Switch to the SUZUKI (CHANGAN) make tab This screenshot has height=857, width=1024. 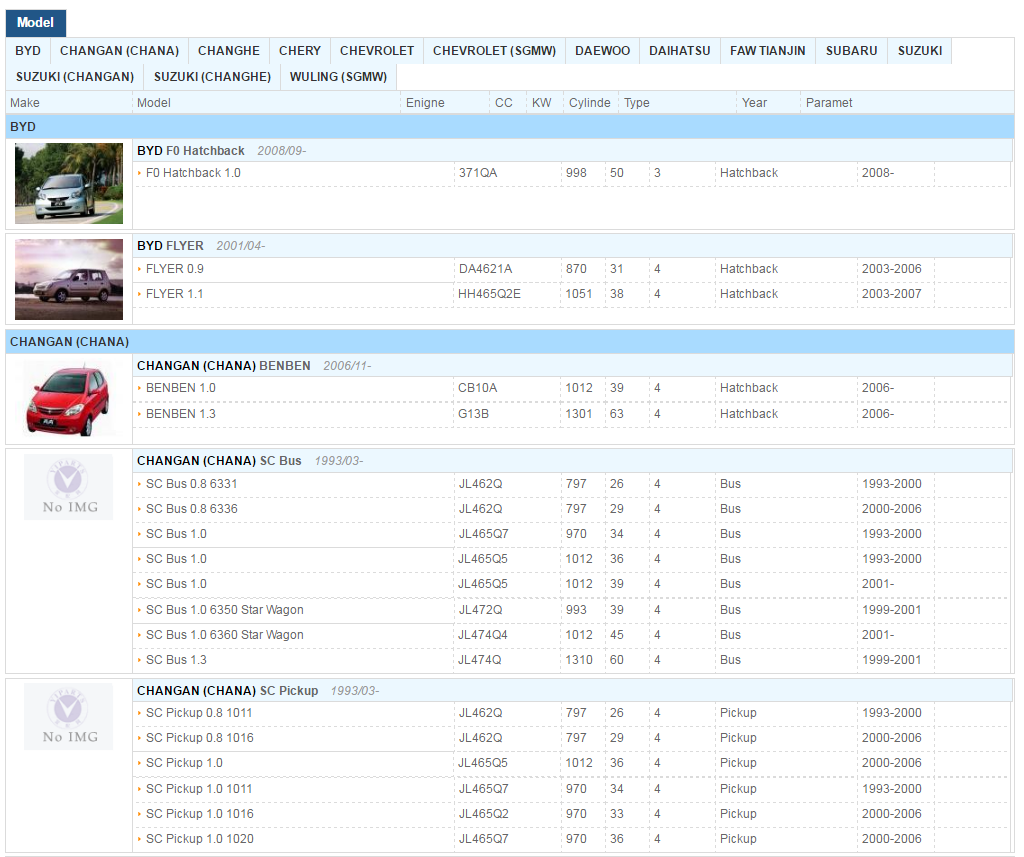(x=75, y=77)
